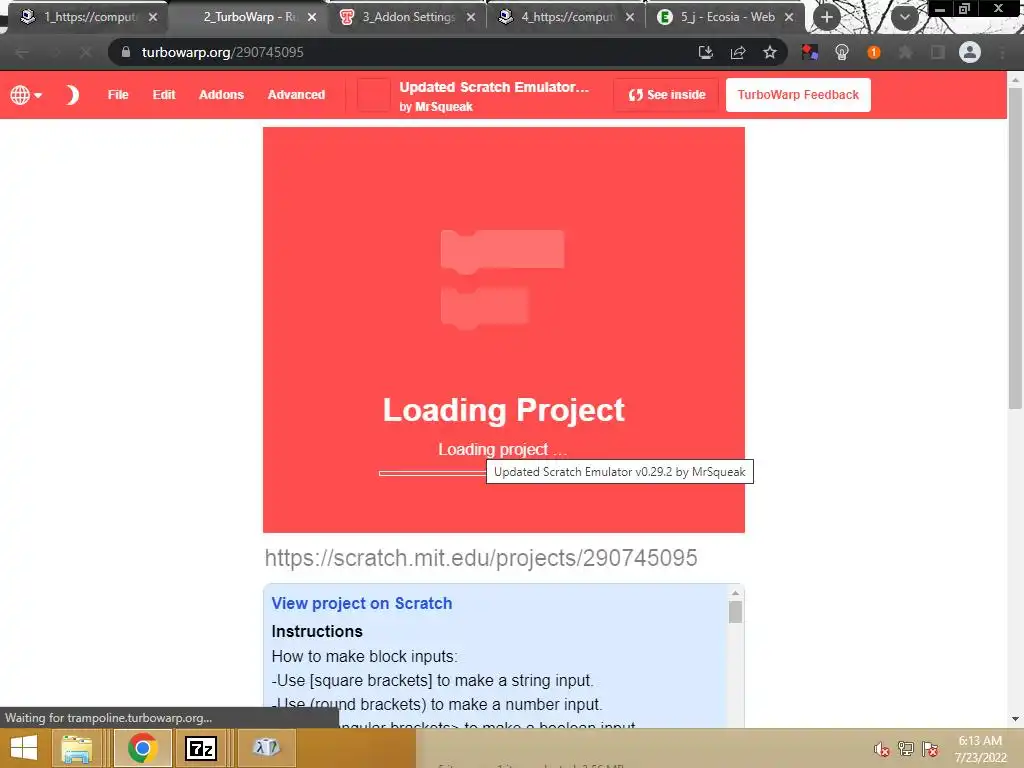Open View project on Scratch link
1024x768 pixels.
click(362, 603)
